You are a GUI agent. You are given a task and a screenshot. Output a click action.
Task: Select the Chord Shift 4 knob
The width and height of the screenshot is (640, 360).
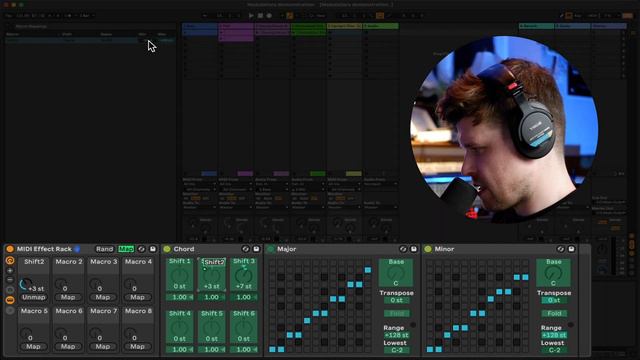180,328
